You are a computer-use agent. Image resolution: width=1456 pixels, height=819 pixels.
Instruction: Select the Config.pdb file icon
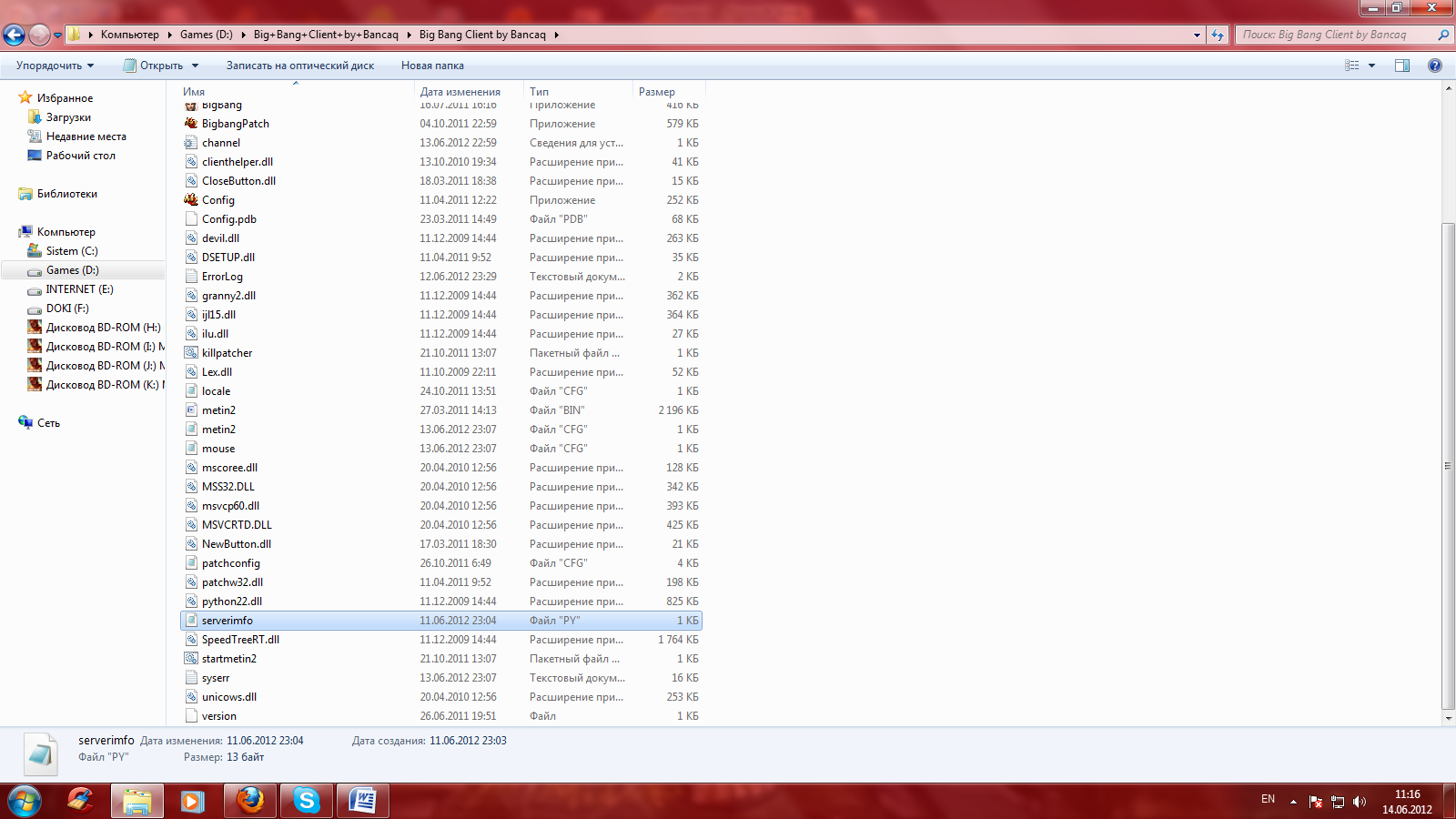(191, 219)
